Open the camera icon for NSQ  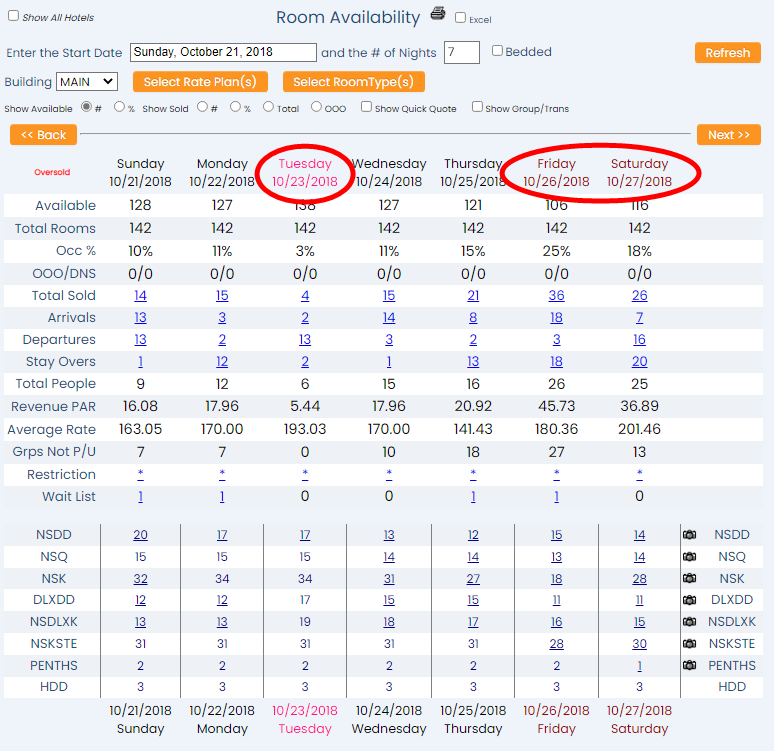(x=689, y=557)
